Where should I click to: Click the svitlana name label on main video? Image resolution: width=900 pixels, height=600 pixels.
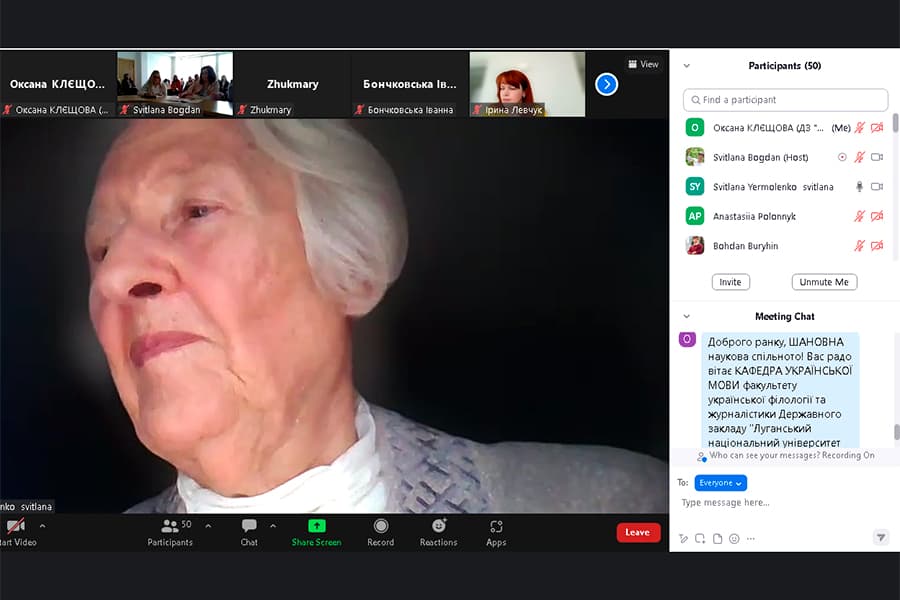27,506
